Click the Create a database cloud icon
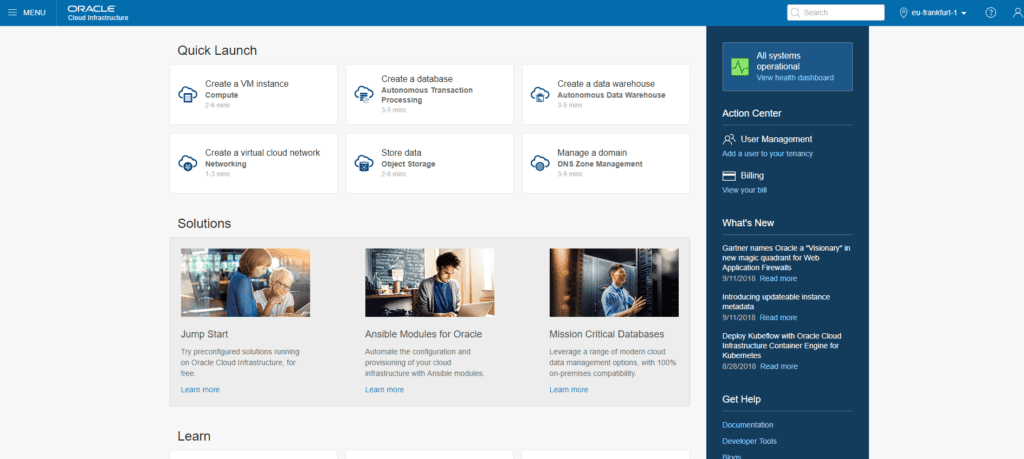 coord(364,94)
